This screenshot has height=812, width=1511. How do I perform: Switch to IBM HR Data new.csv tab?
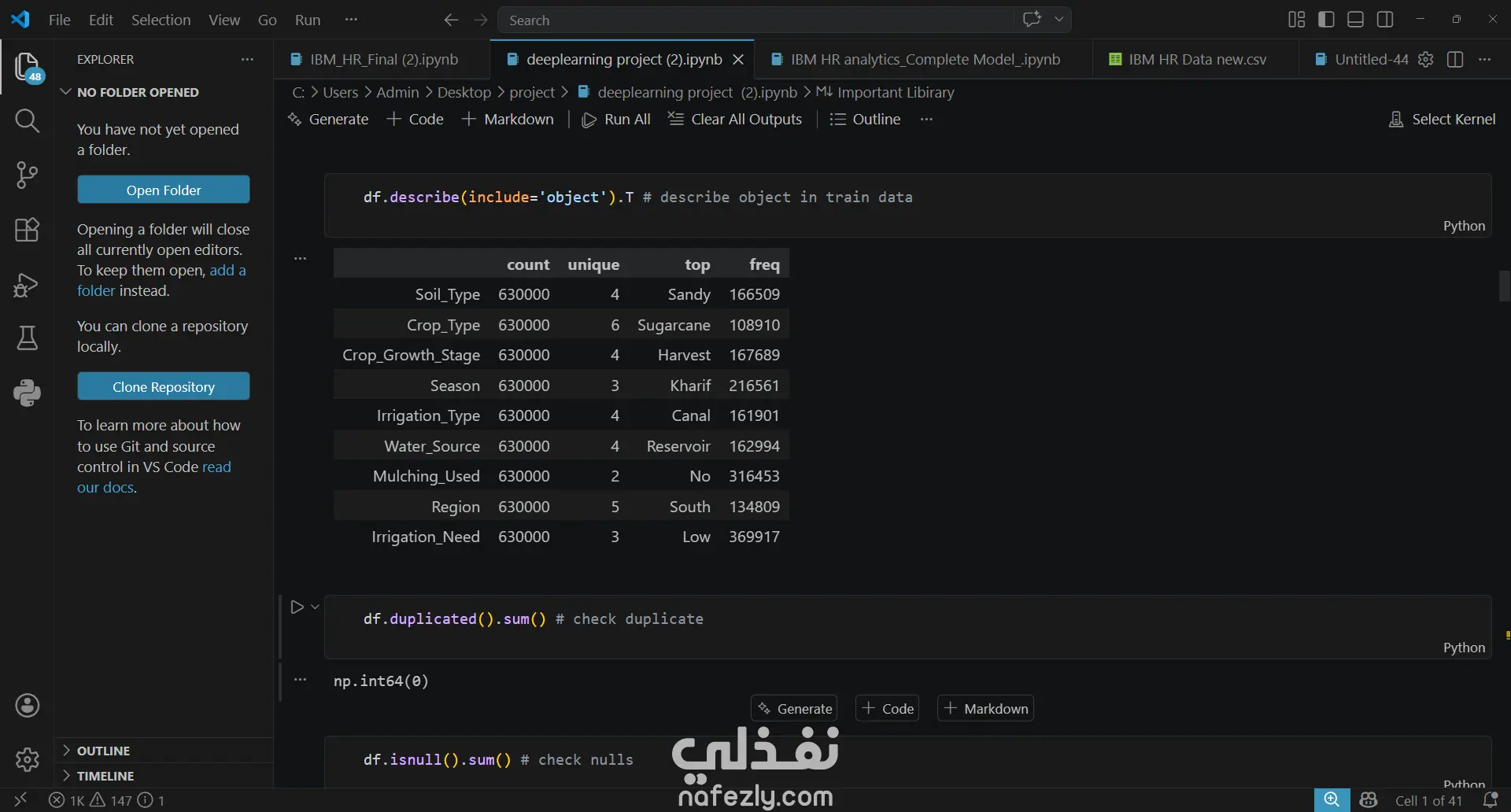(1197, 59)
